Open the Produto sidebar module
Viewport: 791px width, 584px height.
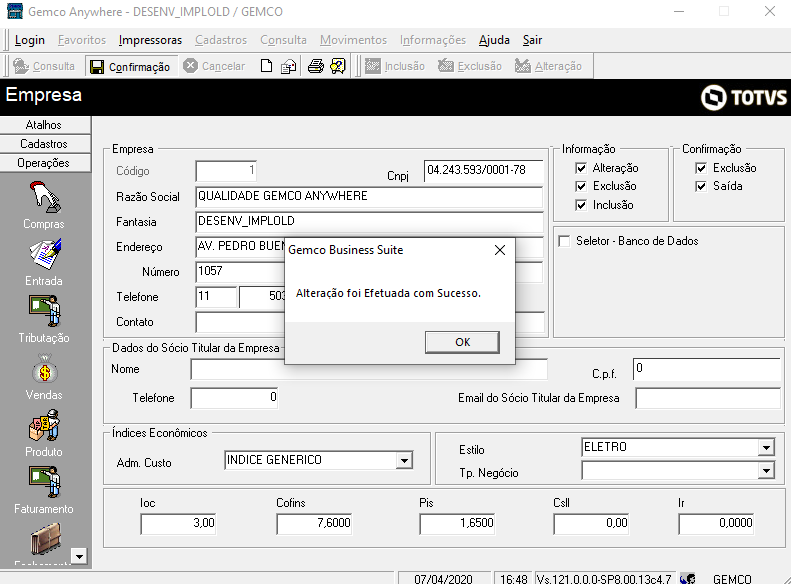(x=44, y=433)
